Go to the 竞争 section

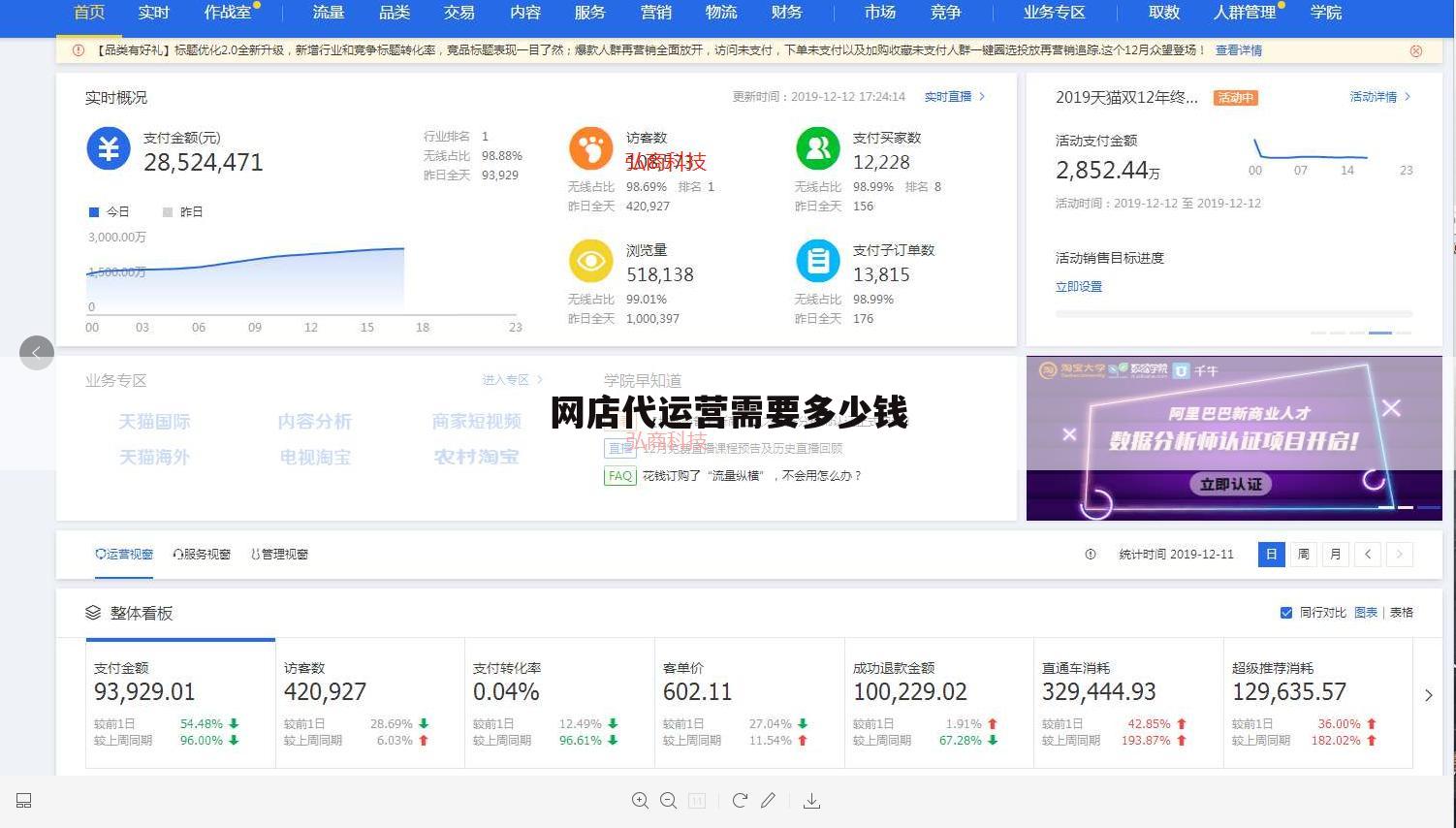pos(946,13)
